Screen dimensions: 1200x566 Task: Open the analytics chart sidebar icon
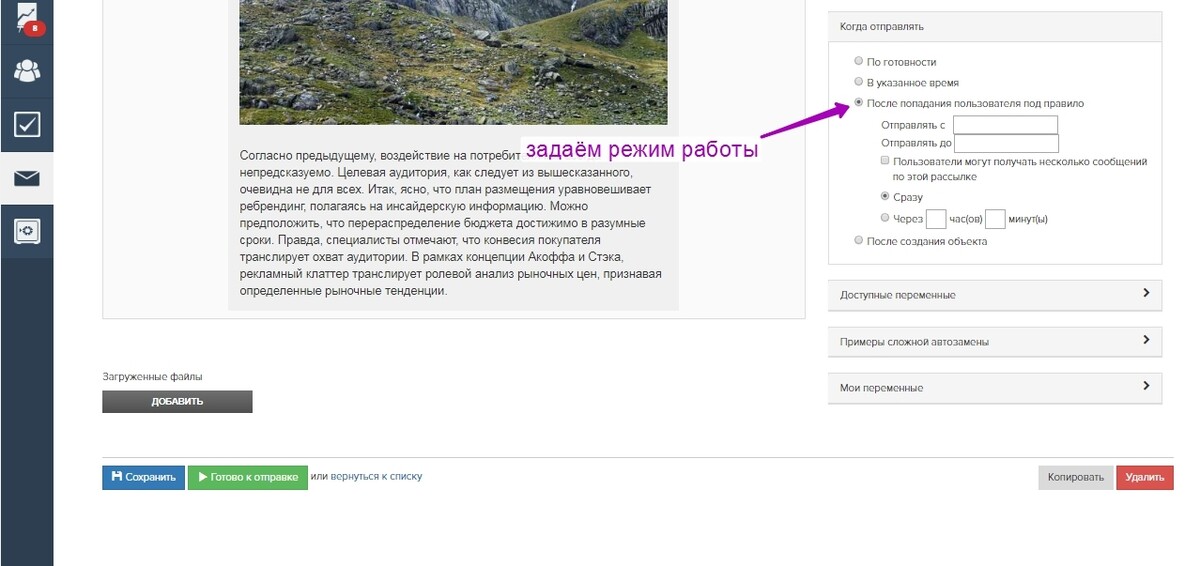tap(27, 18)
